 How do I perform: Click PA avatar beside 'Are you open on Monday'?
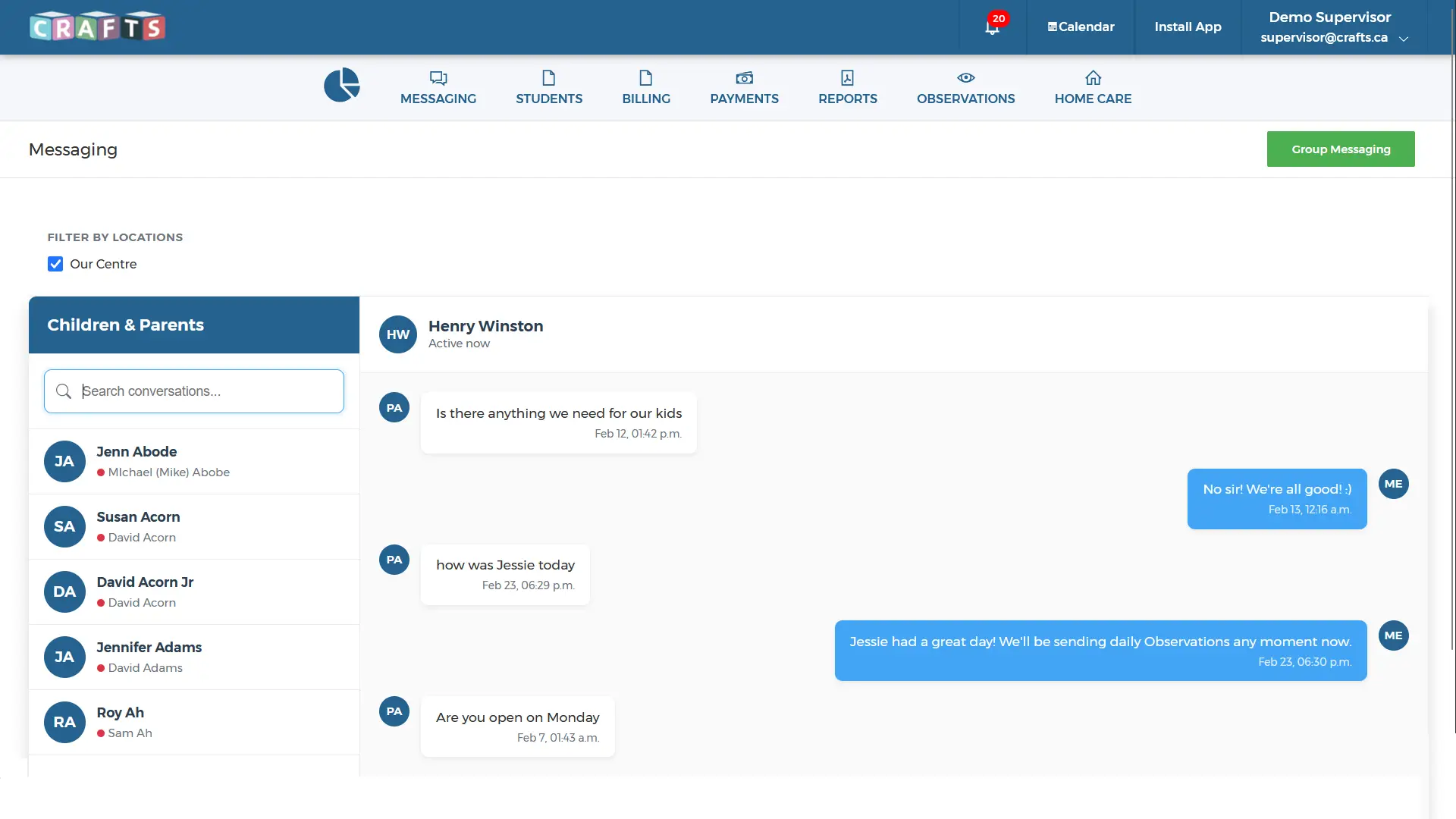(394, 711)
